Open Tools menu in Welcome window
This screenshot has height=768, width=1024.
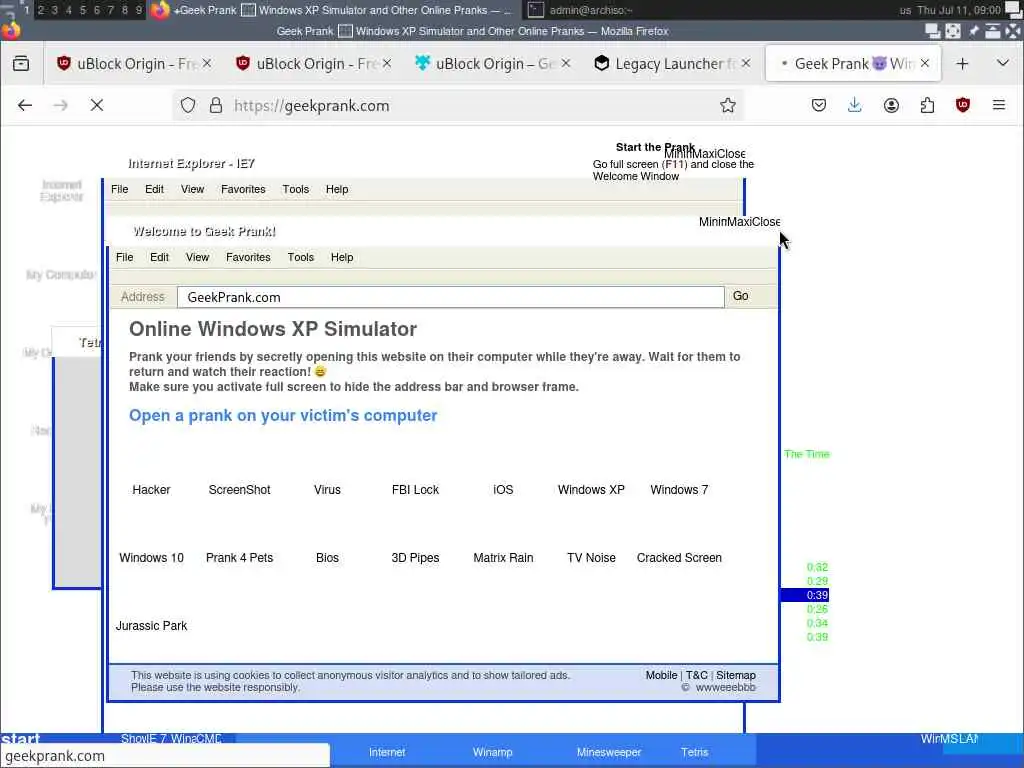(300, 257)
